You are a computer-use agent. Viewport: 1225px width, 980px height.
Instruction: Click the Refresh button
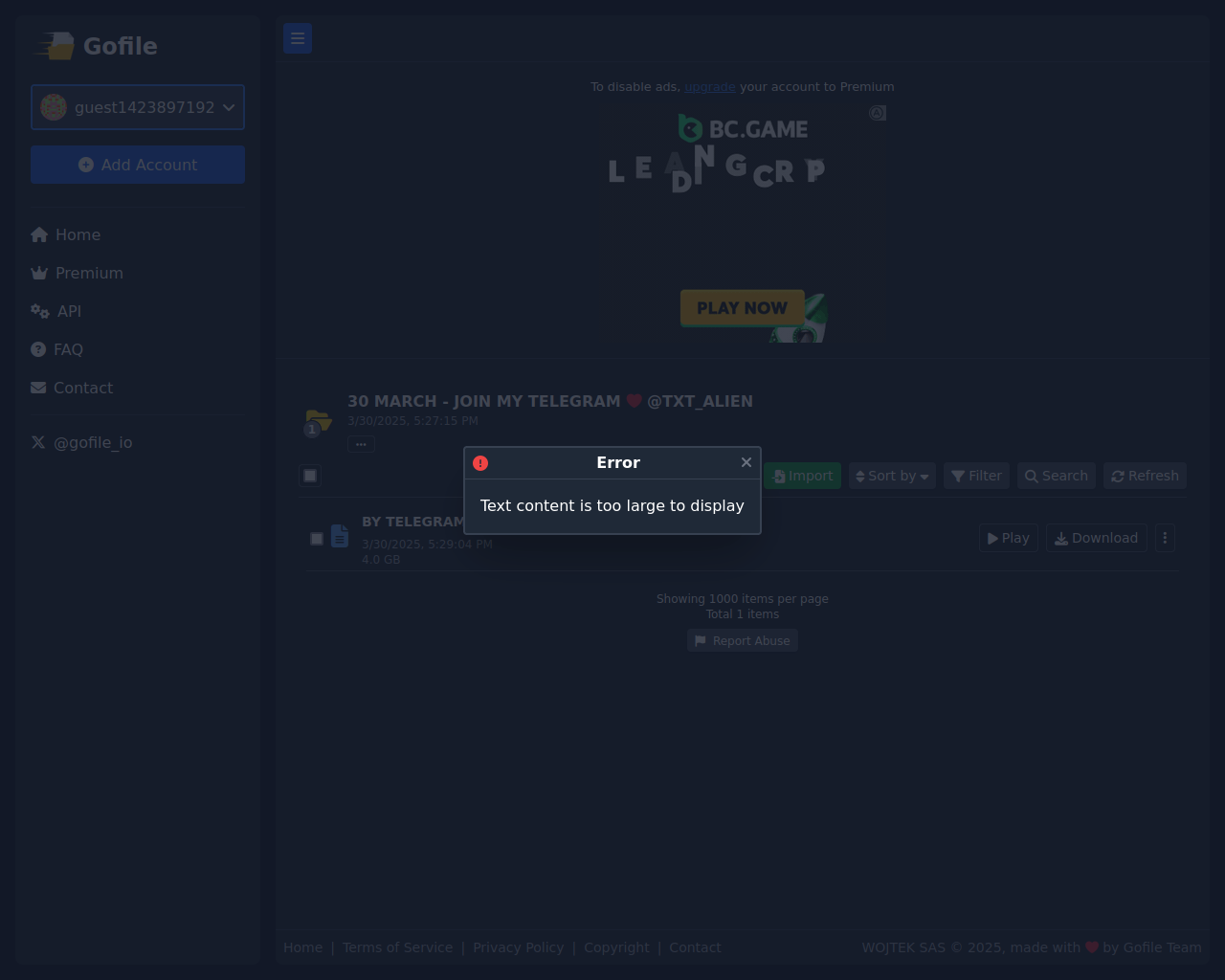1145,476
